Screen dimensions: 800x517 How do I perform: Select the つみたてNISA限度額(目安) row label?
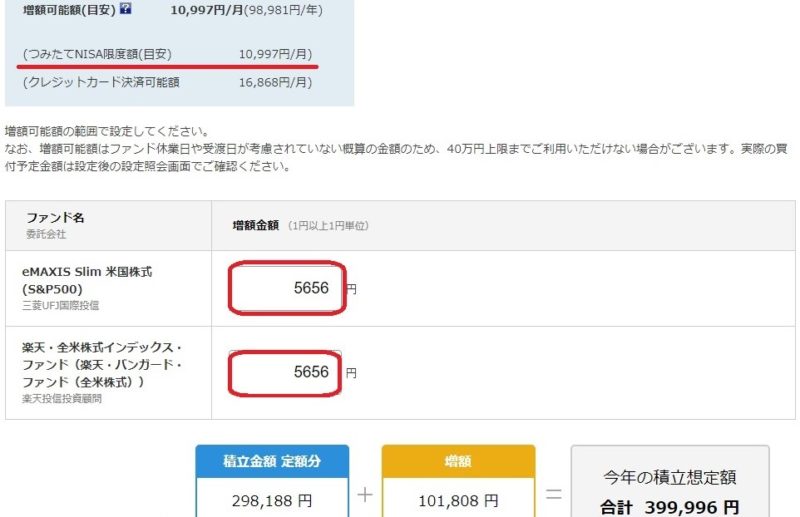(97, 54)
